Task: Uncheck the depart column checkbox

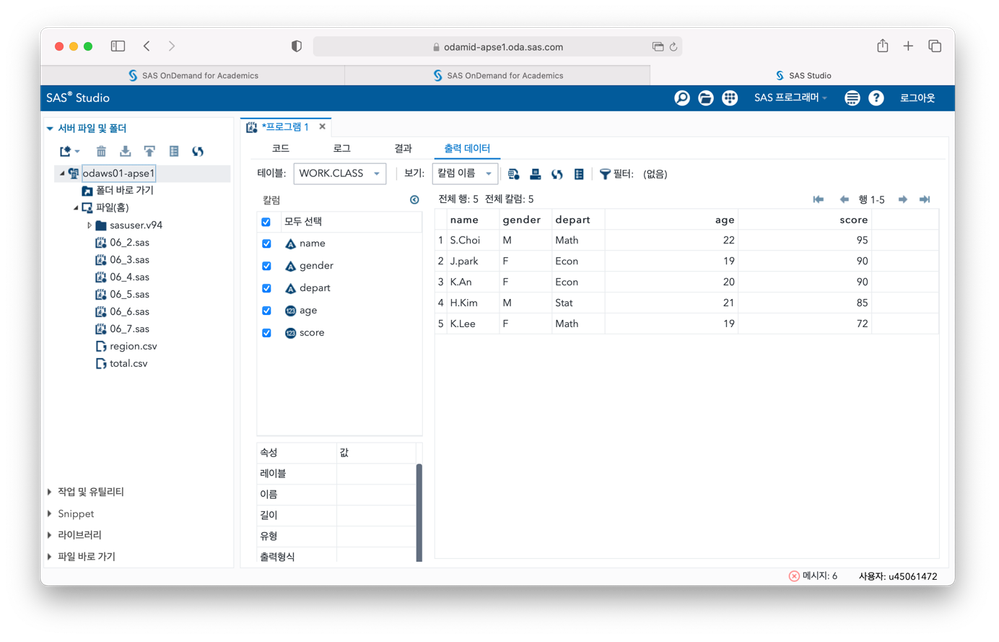Action: (266, 289)
